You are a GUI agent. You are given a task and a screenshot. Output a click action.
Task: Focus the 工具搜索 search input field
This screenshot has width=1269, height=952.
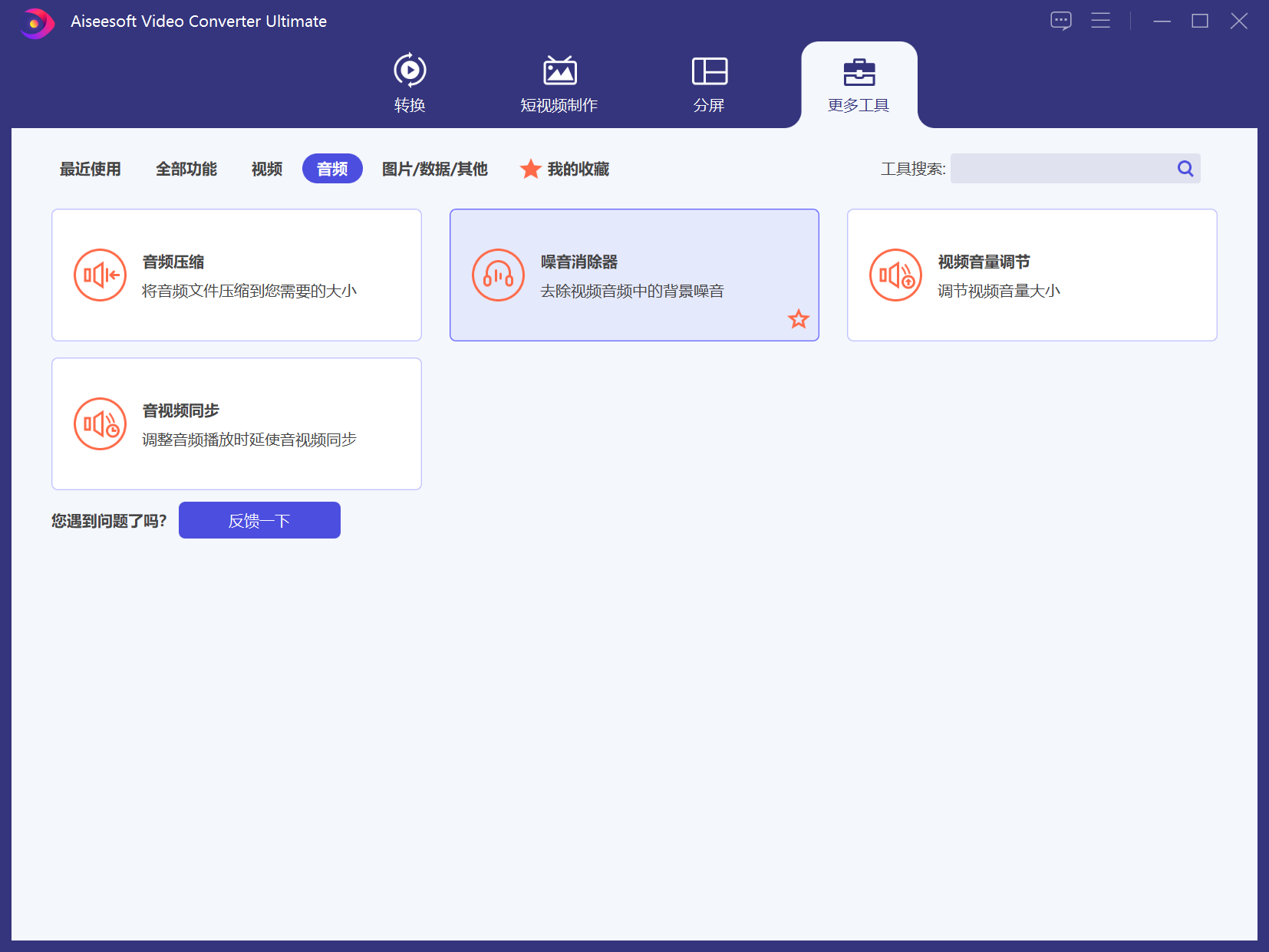pos(1062,169)
